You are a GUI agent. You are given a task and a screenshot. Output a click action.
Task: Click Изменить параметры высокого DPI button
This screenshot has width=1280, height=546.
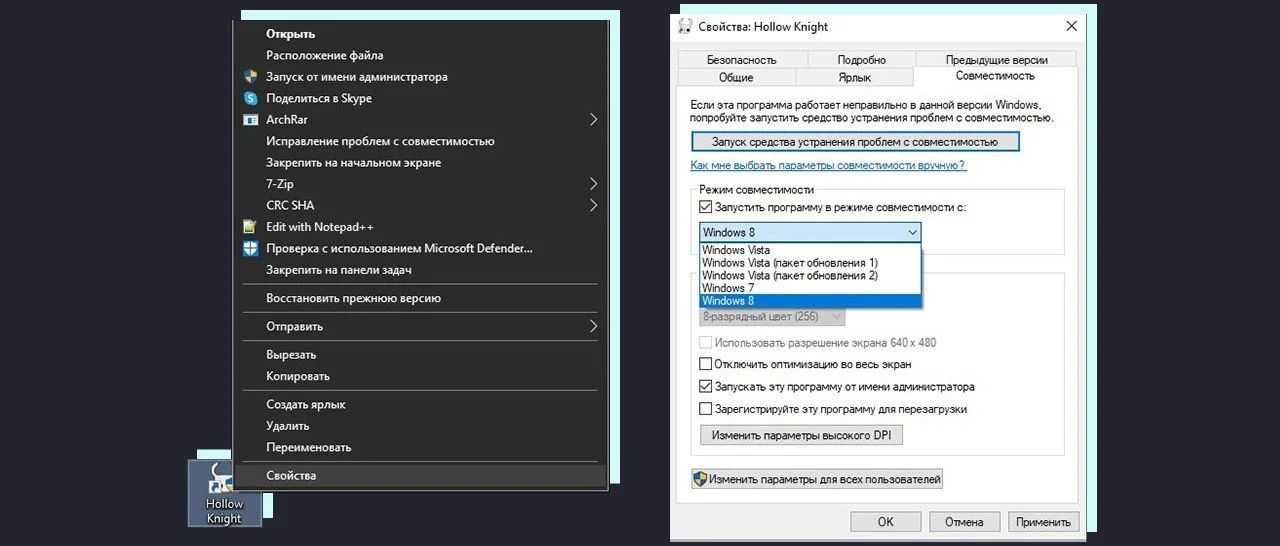point(801,435)
